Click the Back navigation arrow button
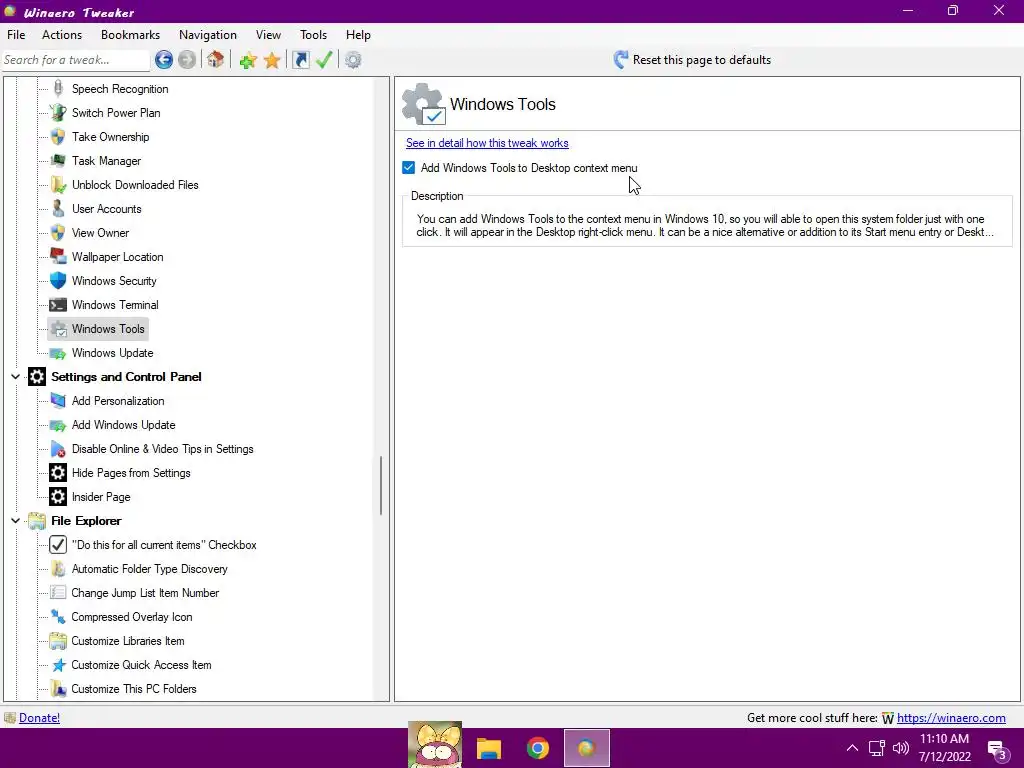 (164, 60)
